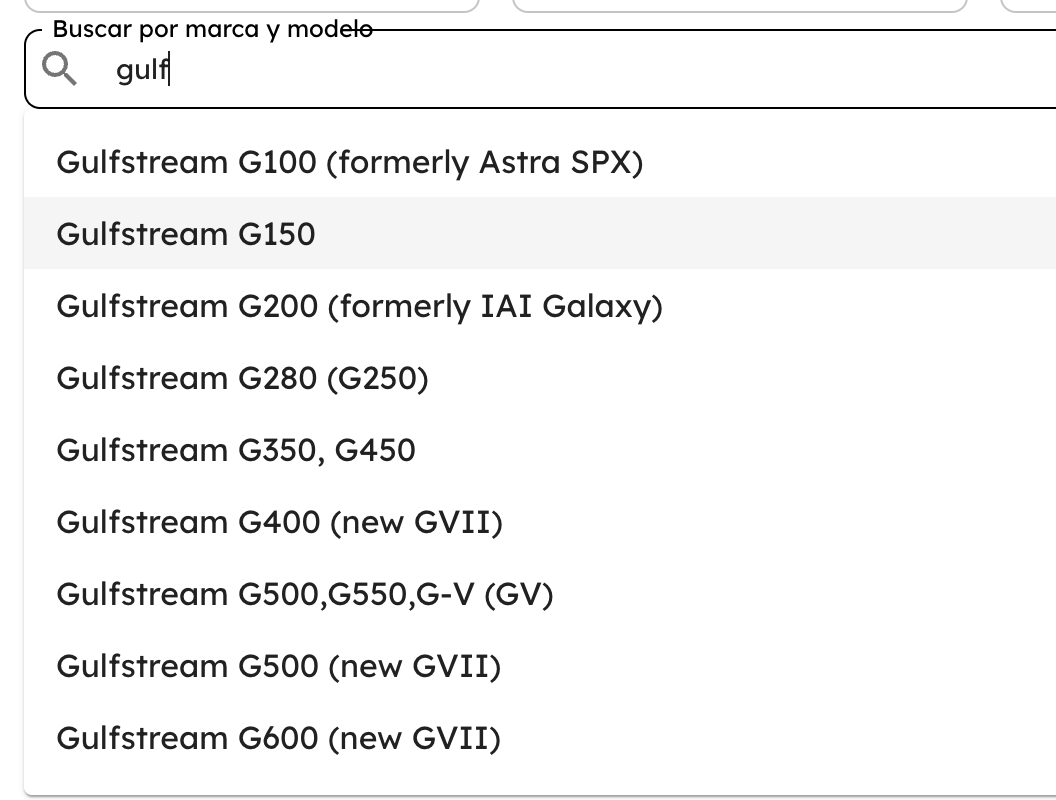Click the first autocomplete suggestion row
The image size is (1056, 800).
point(350,162)
